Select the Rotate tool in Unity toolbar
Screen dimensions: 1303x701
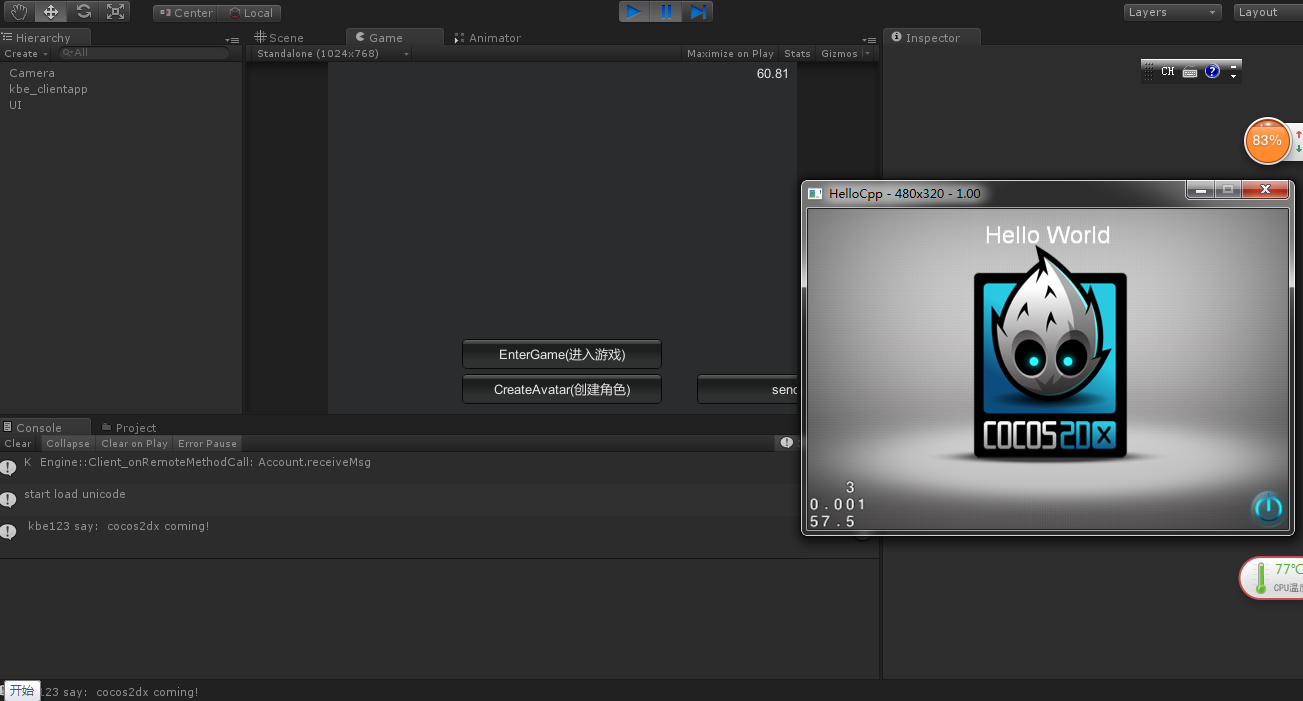pos(84,12)
